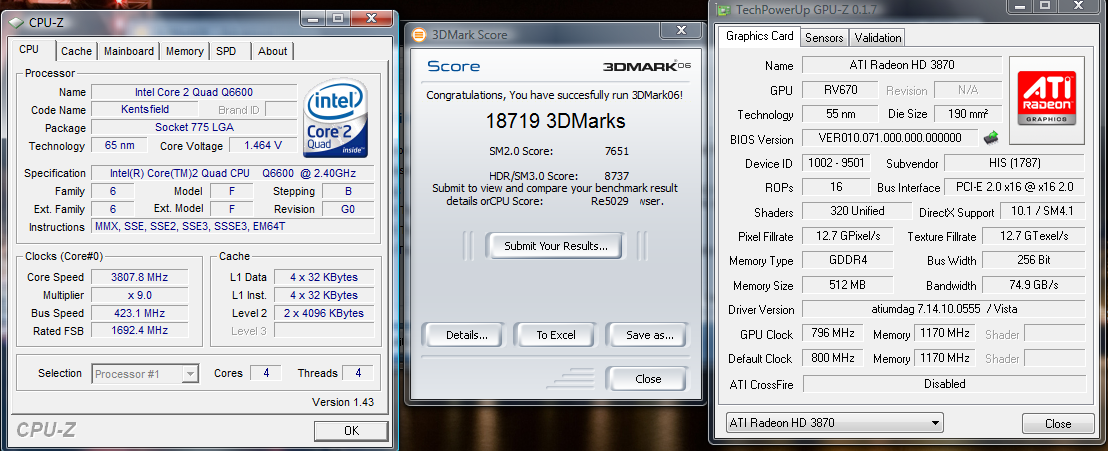This screenshot has width=1108, height=451.
Task: Click the Memory Type field GDDR4
Action: coord(847,260)
